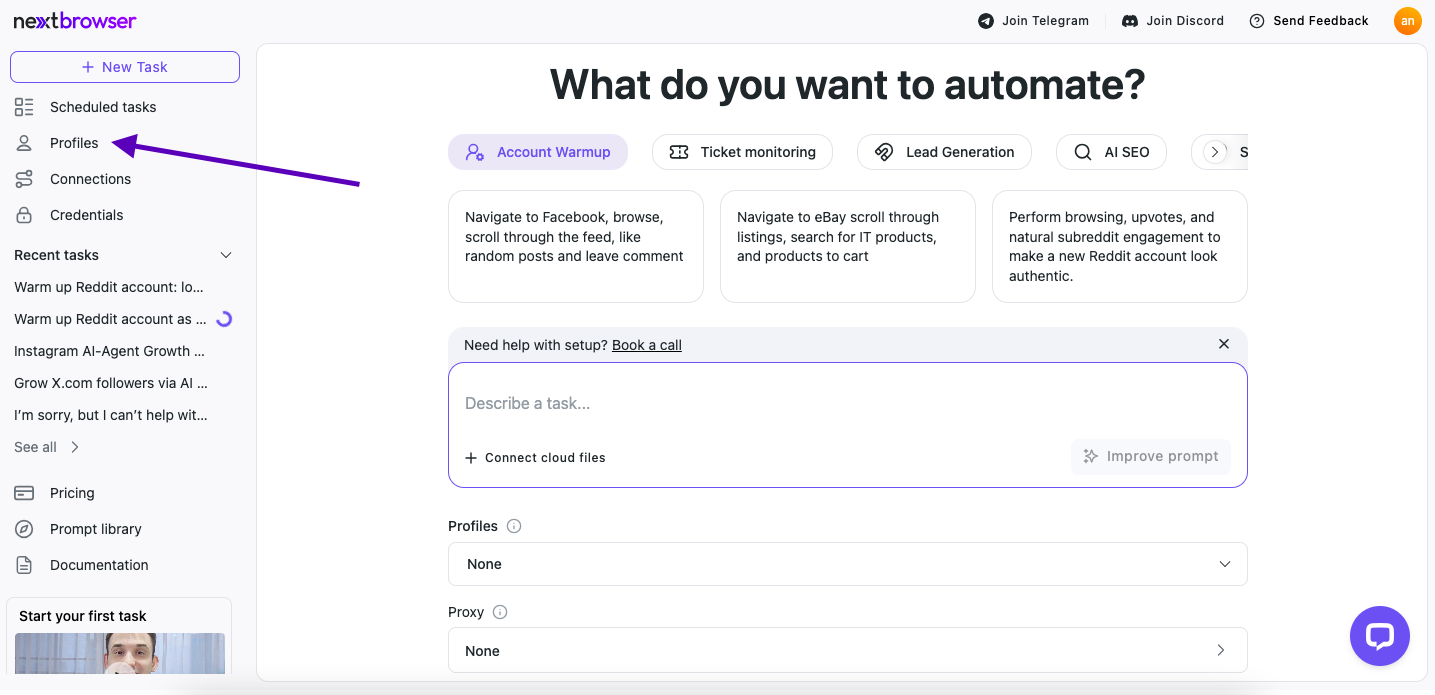Click the Profiles info icon
Viewport: 1435px width, 695px height.
point(514,526)
